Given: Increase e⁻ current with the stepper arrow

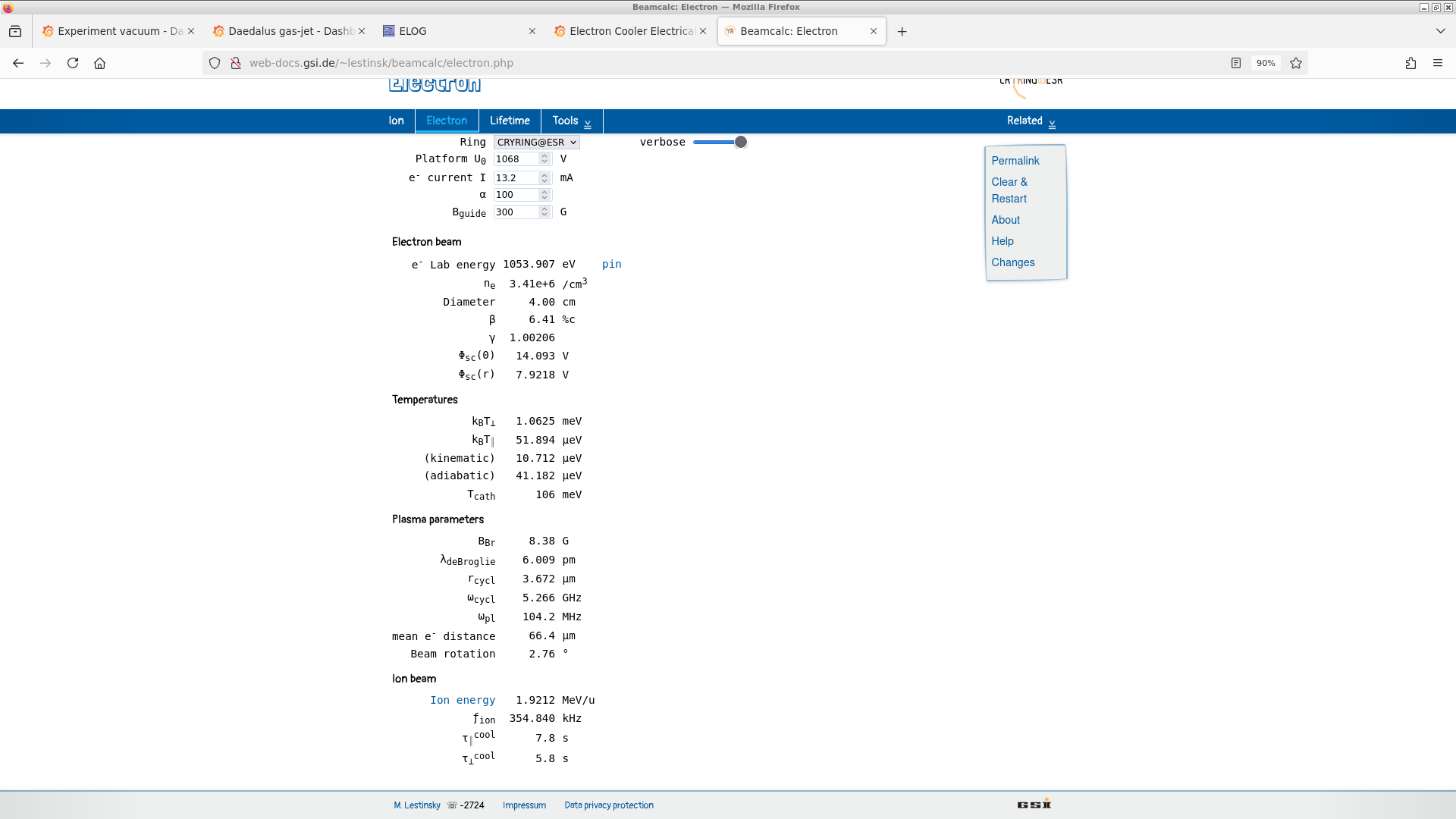Looking at the screenshot, I should pos(545,174).
